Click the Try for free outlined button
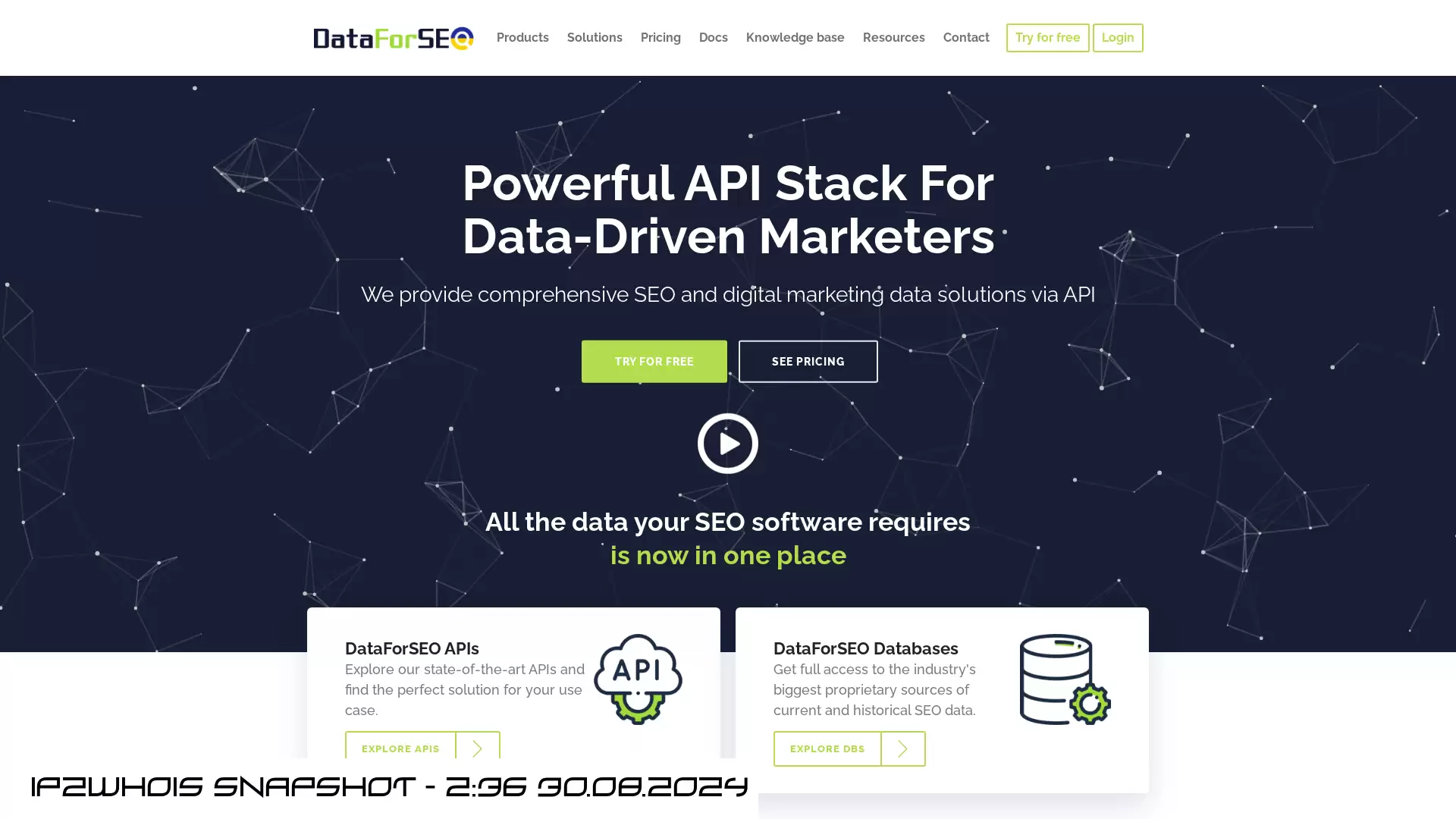 (x=1048, y=38)
